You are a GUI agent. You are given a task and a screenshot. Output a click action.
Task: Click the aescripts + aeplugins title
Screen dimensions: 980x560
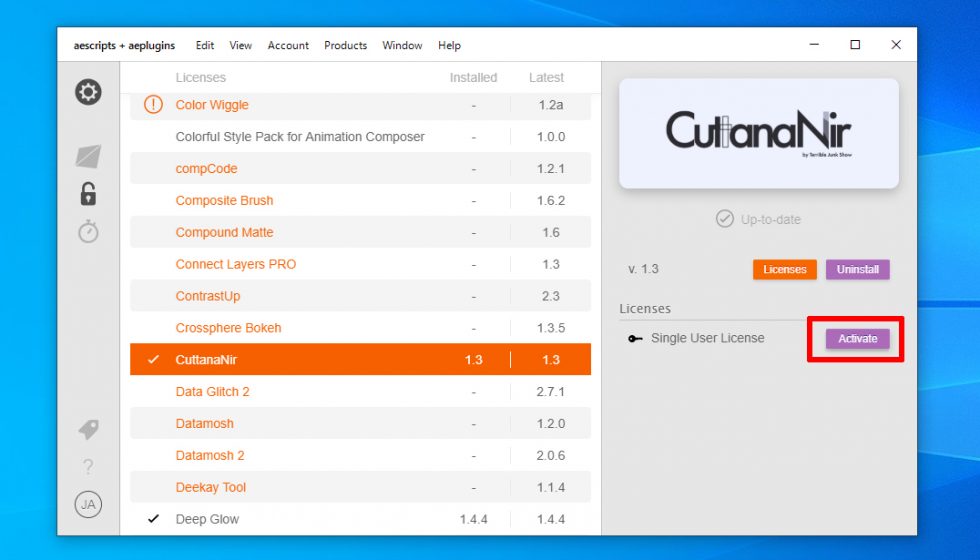pos(124,45)
